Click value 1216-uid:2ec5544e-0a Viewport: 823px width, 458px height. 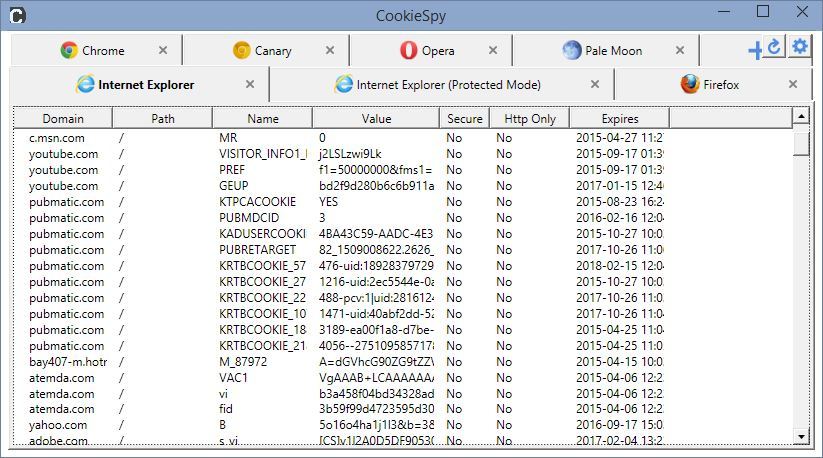click(x=376, y=282)
